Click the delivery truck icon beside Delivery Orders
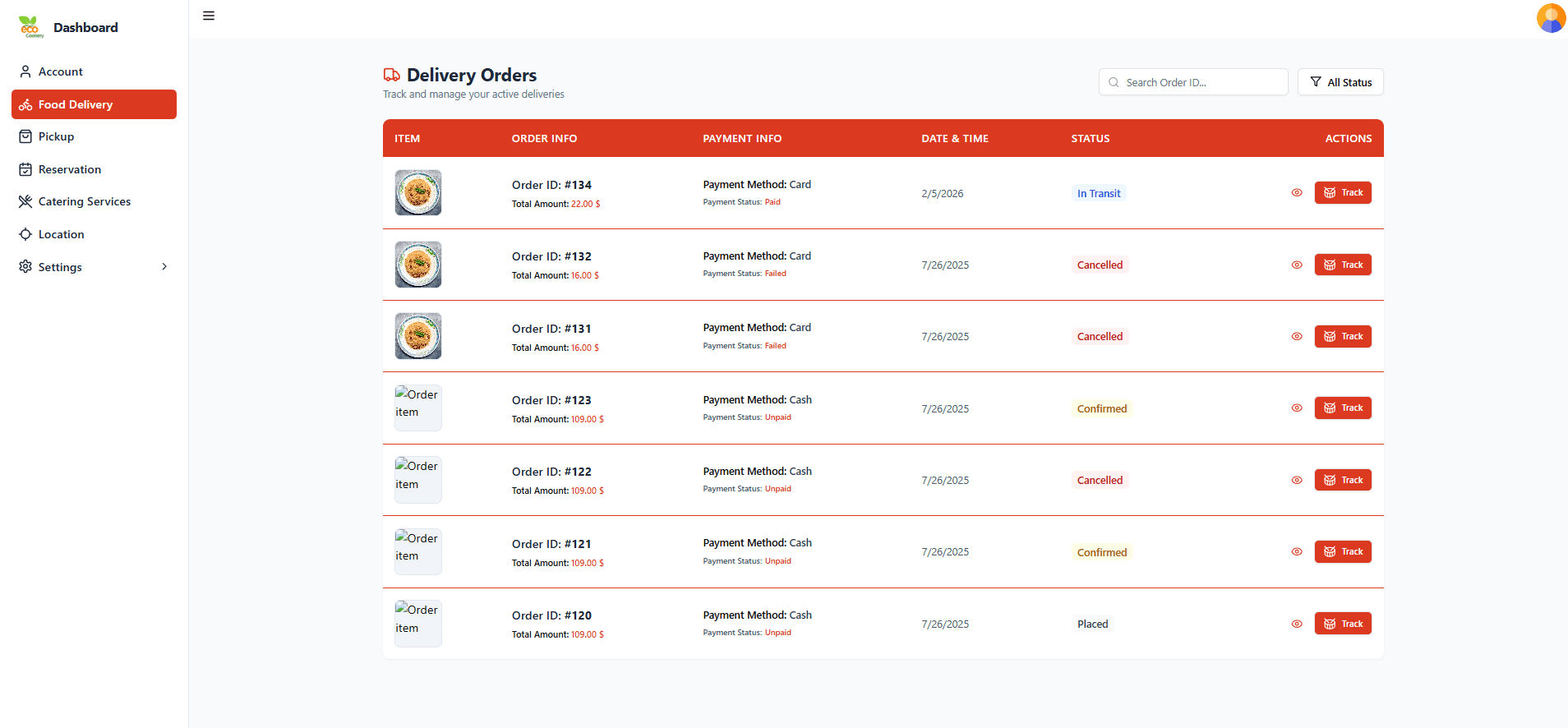This screenshot has width=1568, height=728. click(x=392, y=75)
